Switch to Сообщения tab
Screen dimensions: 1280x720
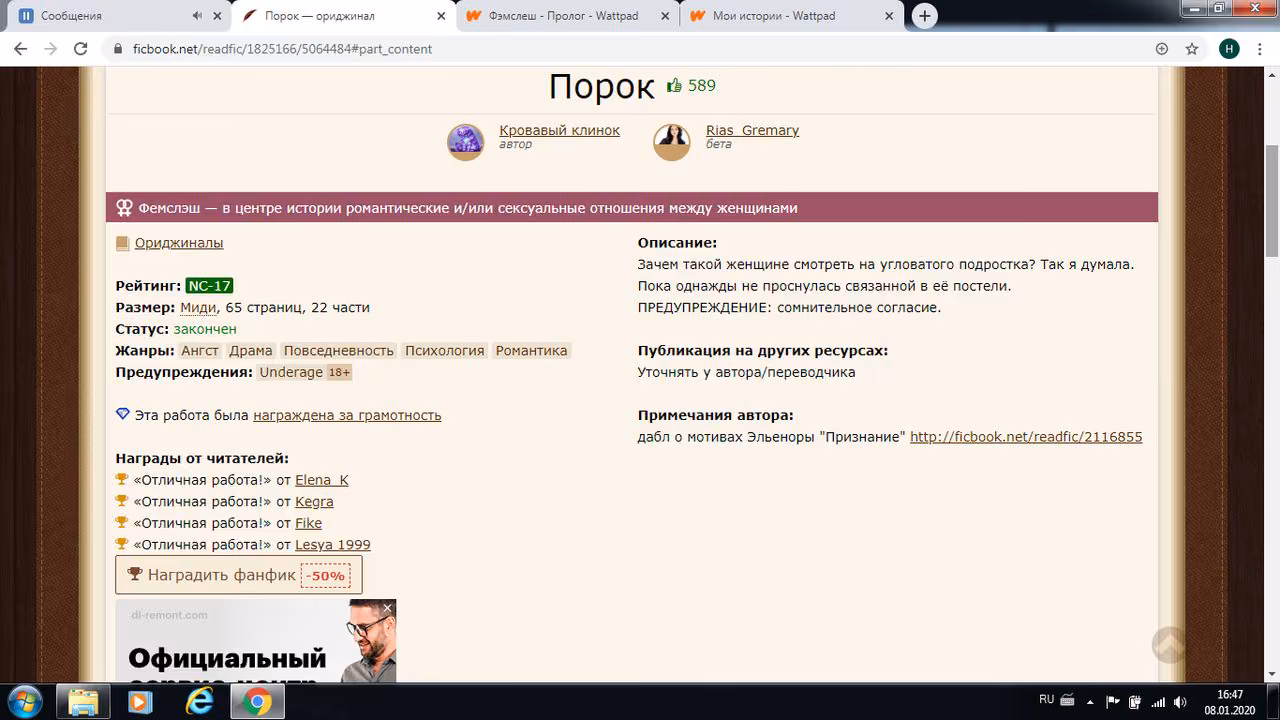(110, 16)
